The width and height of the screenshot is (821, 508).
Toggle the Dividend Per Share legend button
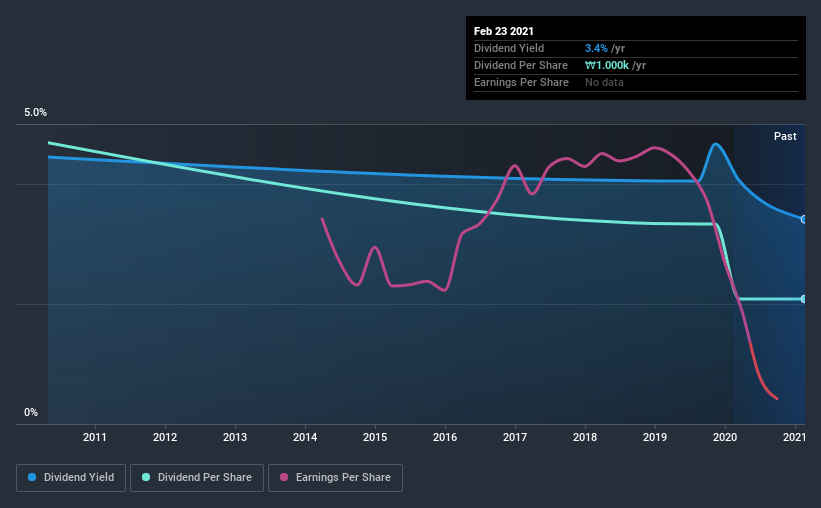(197, 478)
